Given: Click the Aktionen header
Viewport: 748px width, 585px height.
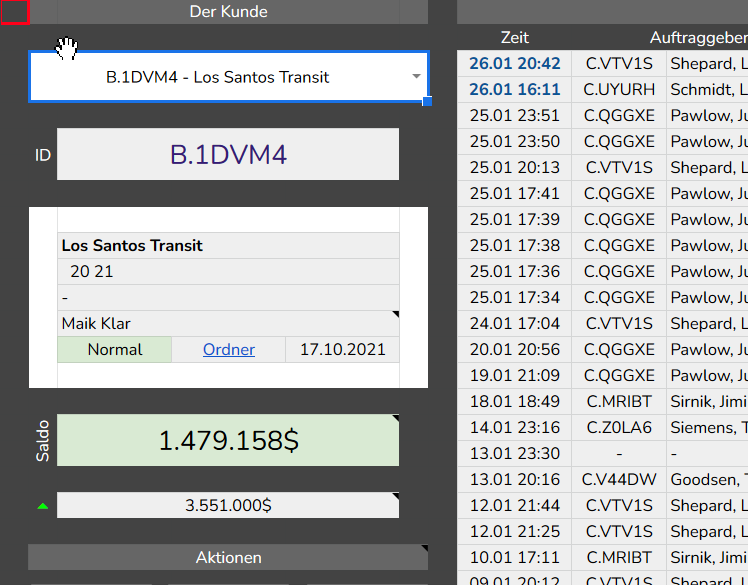Looking at the screenshot, I should 228,557.
